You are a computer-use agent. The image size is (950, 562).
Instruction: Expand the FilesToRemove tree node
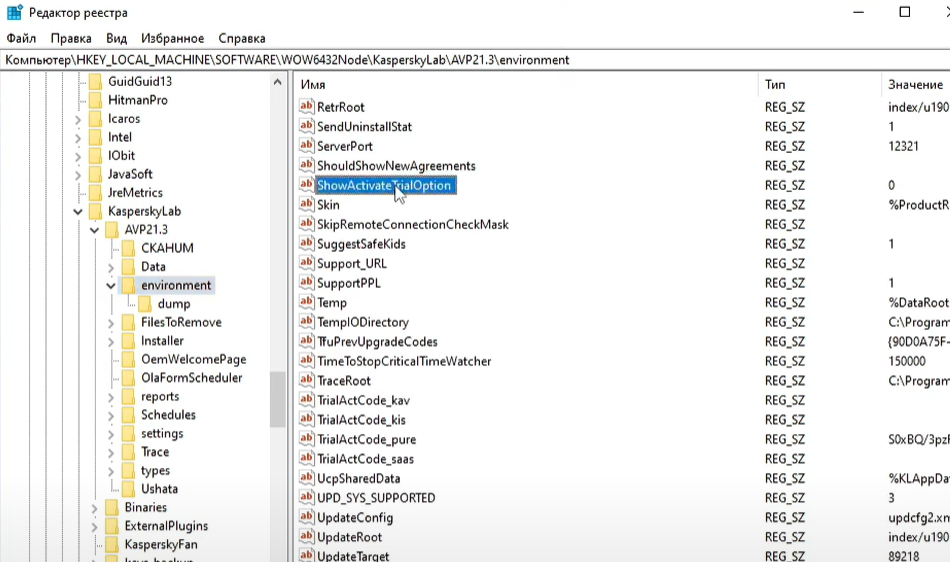[x=111, y=323]
